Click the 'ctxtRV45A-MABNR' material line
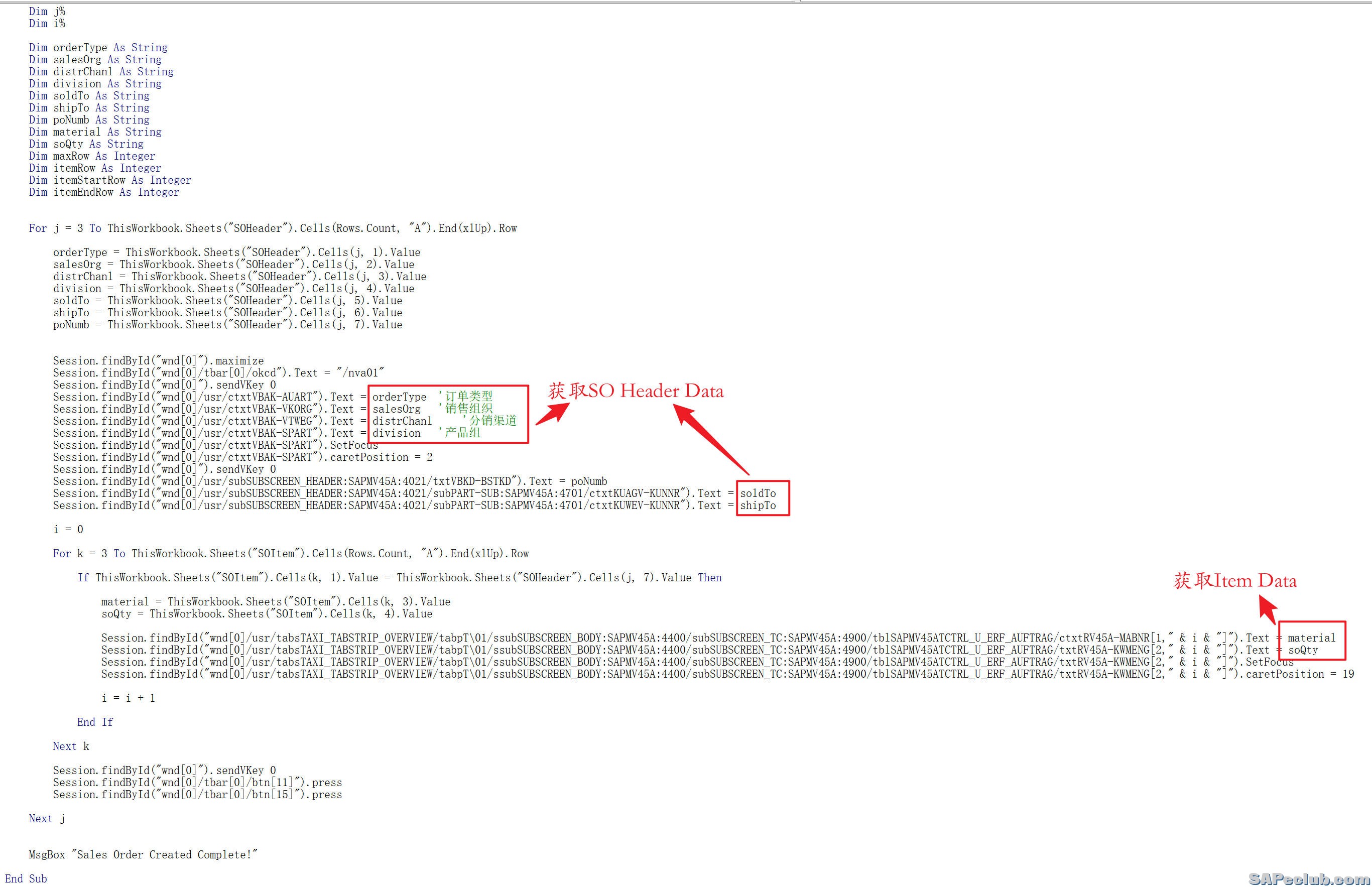Viewport: 1372px width, 887px height. click(x=718, y=639)
